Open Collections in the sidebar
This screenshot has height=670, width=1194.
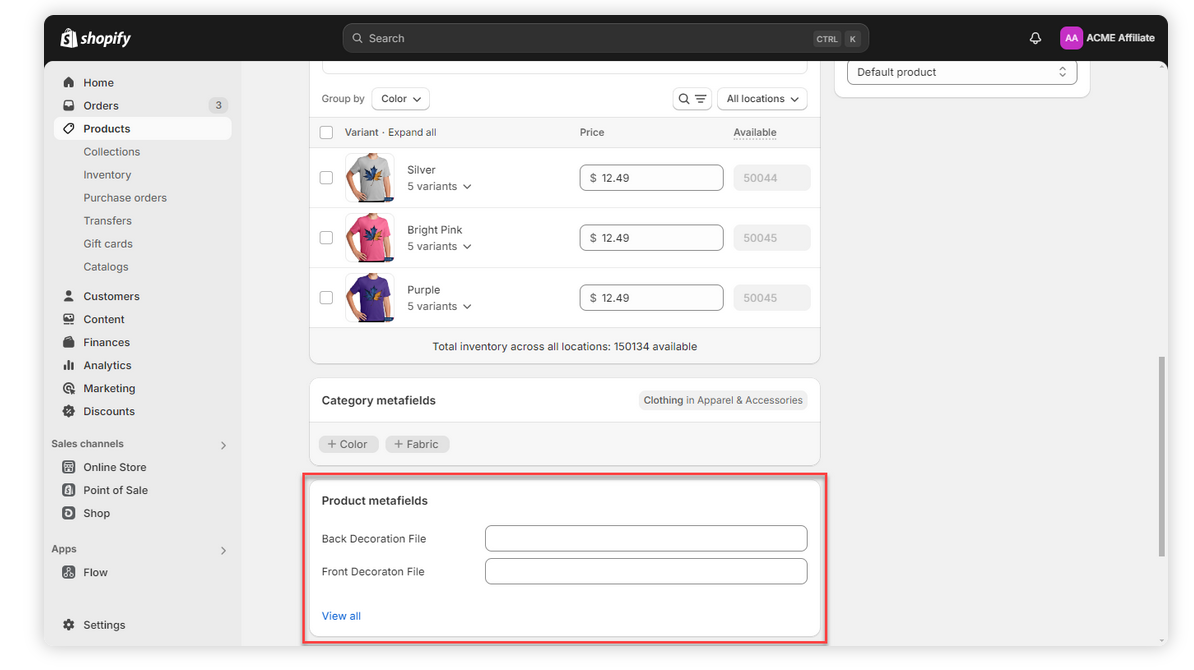[x=111, y=152]
